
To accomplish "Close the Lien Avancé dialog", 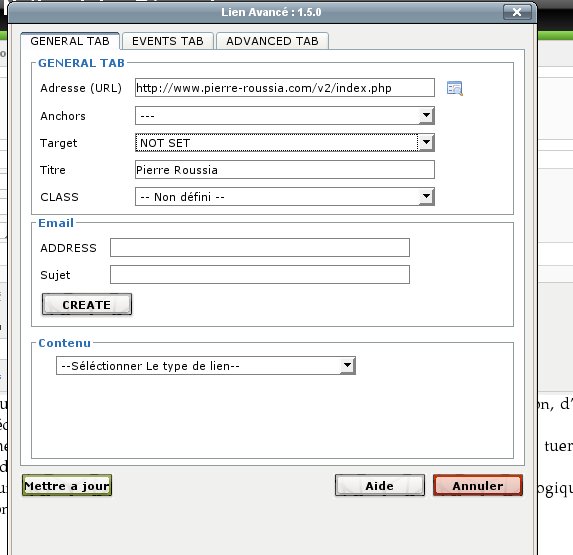I will tap(517, 12).
